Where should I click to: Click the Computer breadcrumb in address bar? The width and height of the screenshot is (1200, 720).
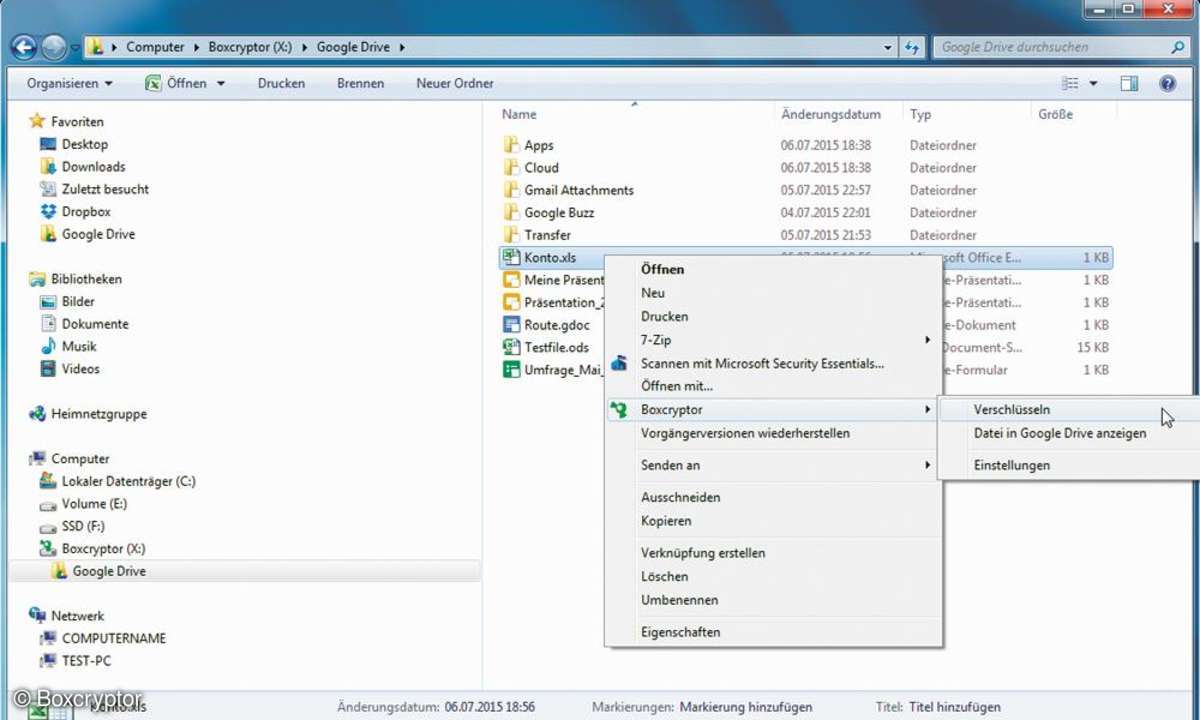tap(155, 47)
